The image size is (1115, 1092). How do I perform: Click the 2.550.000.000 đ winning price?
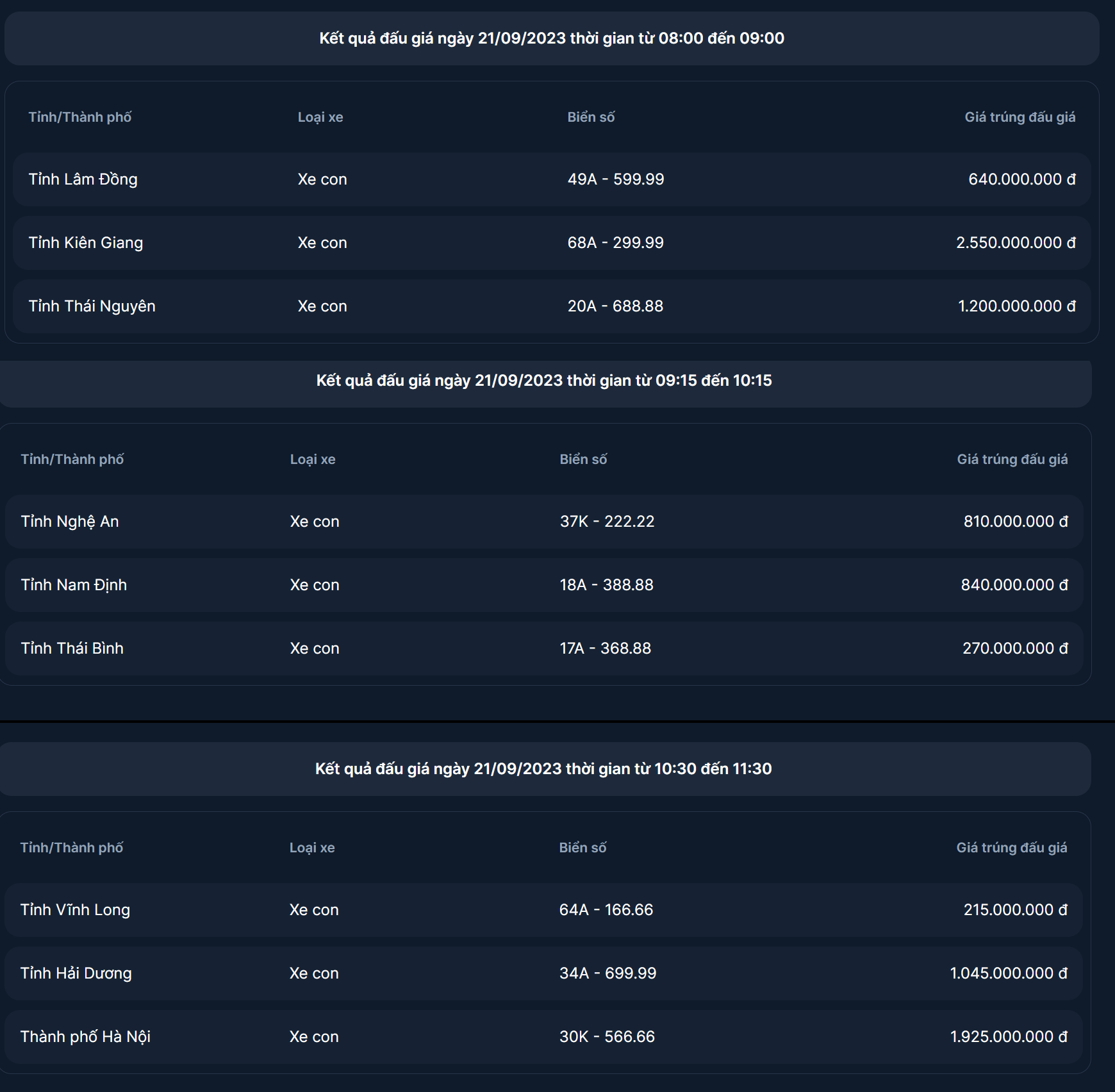coord(1015,243)
